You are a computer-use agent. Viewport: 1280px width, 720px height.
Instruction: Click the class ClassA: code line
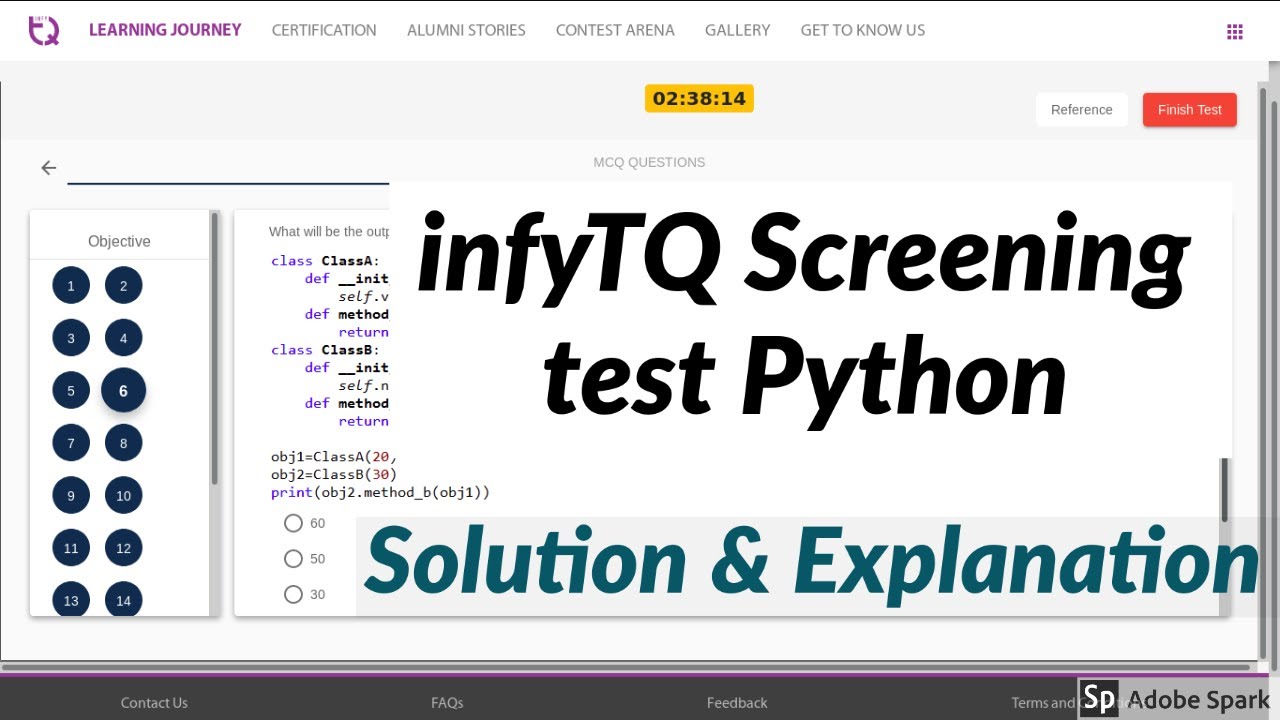(325, 261)
